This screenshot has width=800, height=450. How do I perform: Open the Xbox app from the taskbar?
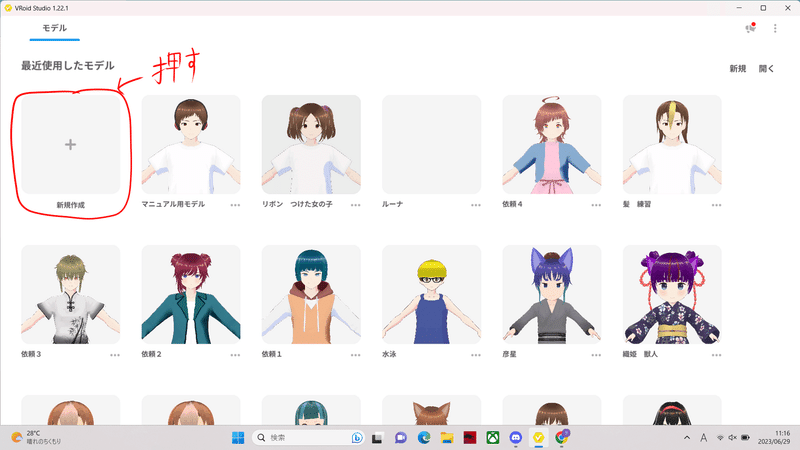(x=493, y=438)
